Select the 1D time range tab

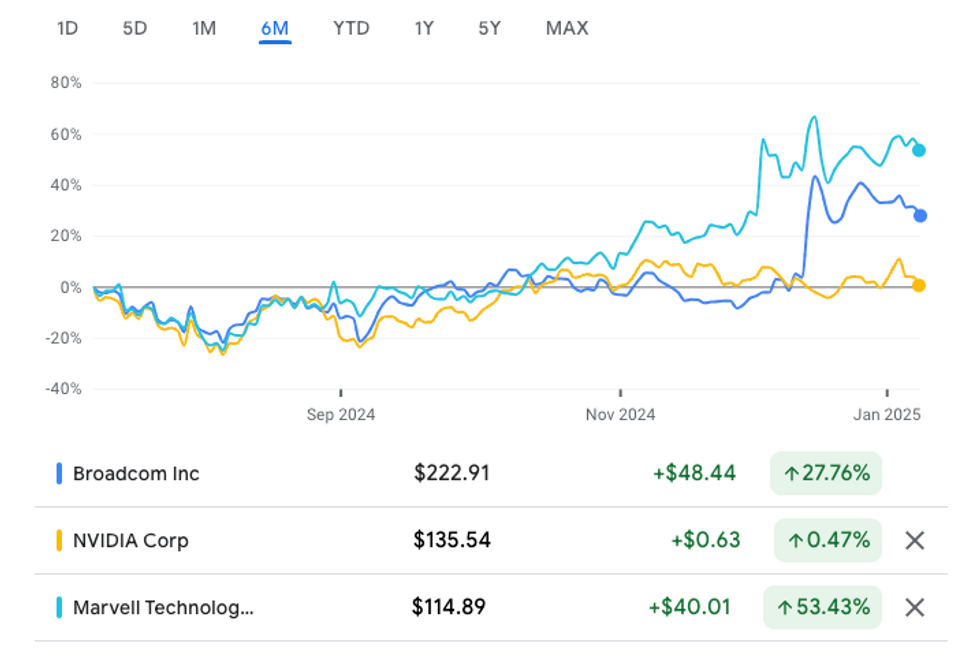tap(67, 28)
